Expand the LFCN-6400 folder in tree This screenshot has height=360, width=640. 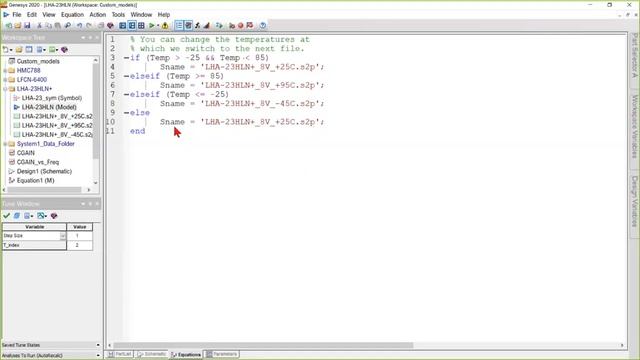(5, 80)
